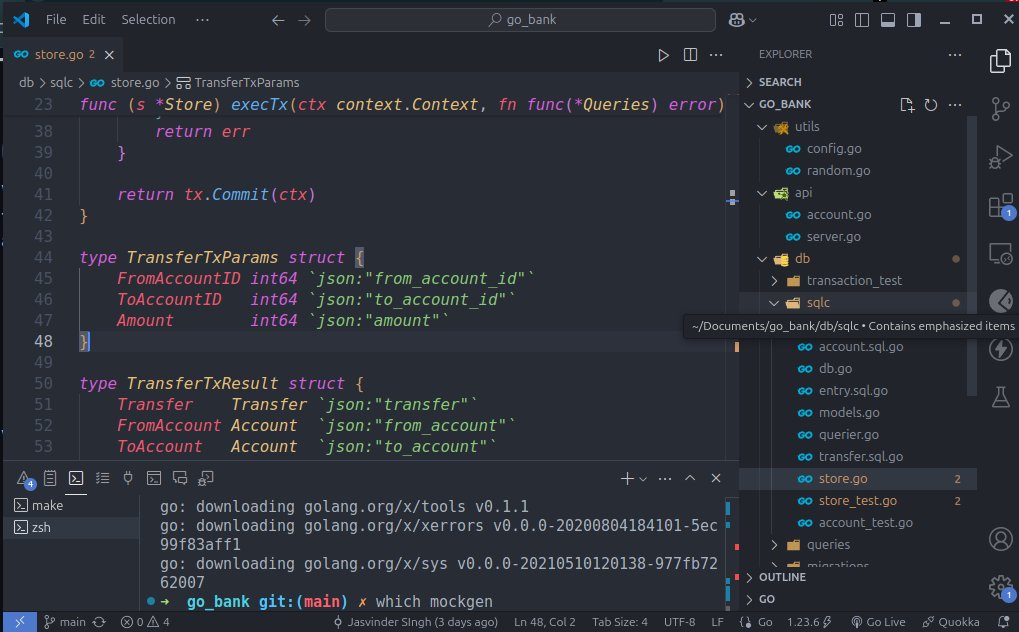Viewport: 1019px width, 632px height.
Task: Toggle the bottom panel layout button
Action: [888, 20]
